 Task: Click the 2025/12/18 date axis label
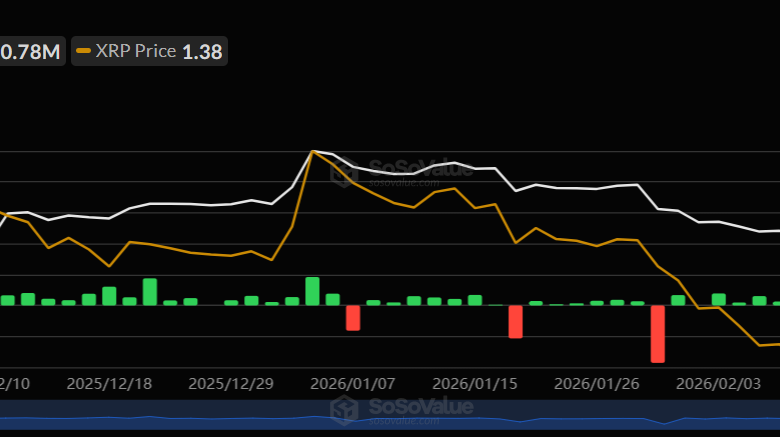[110, 383]
